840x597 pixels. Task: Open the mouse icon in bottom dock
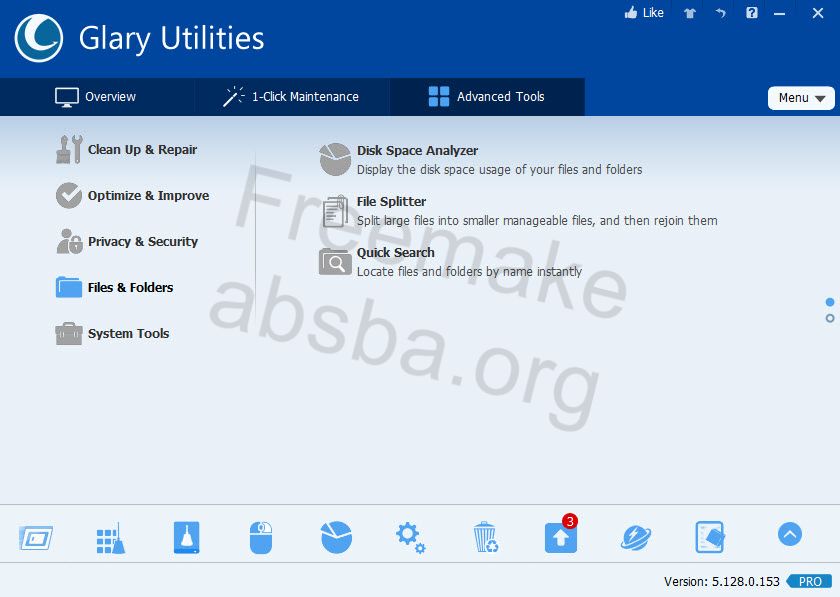(261, 538)
